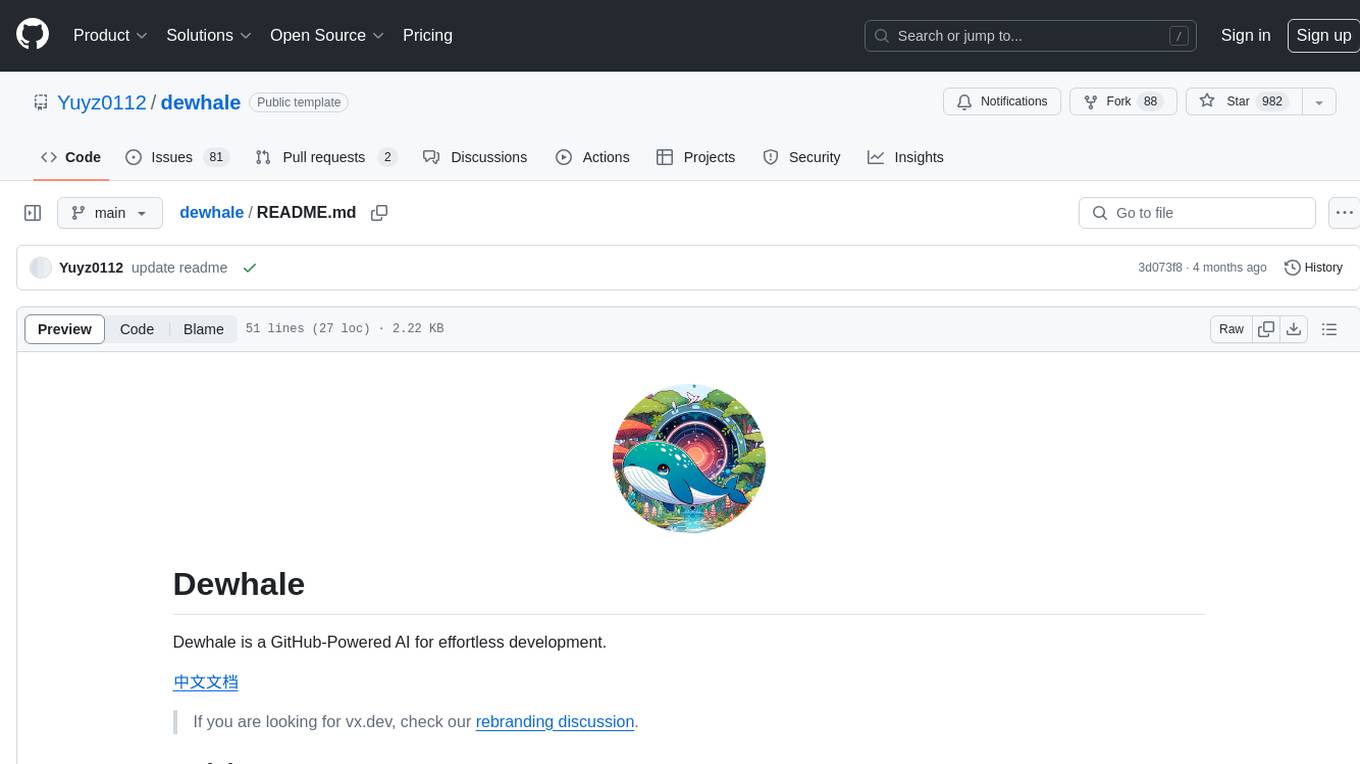Screen dimensions: 1360x764
Task: Open the star lists dropdown arrow
Action: pos(1319,101)
